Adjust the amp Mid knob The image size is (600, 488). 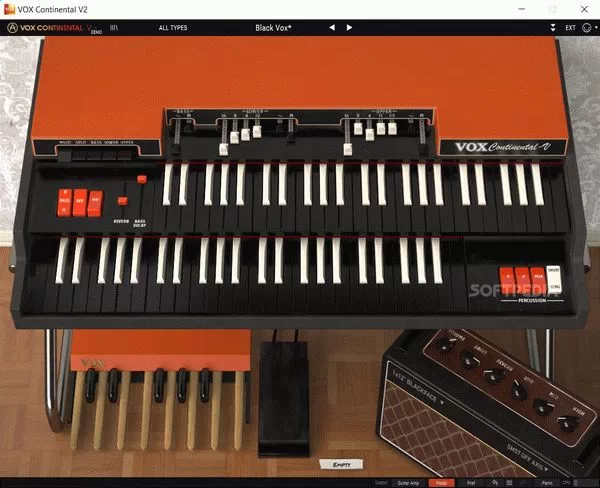point(543,406)
